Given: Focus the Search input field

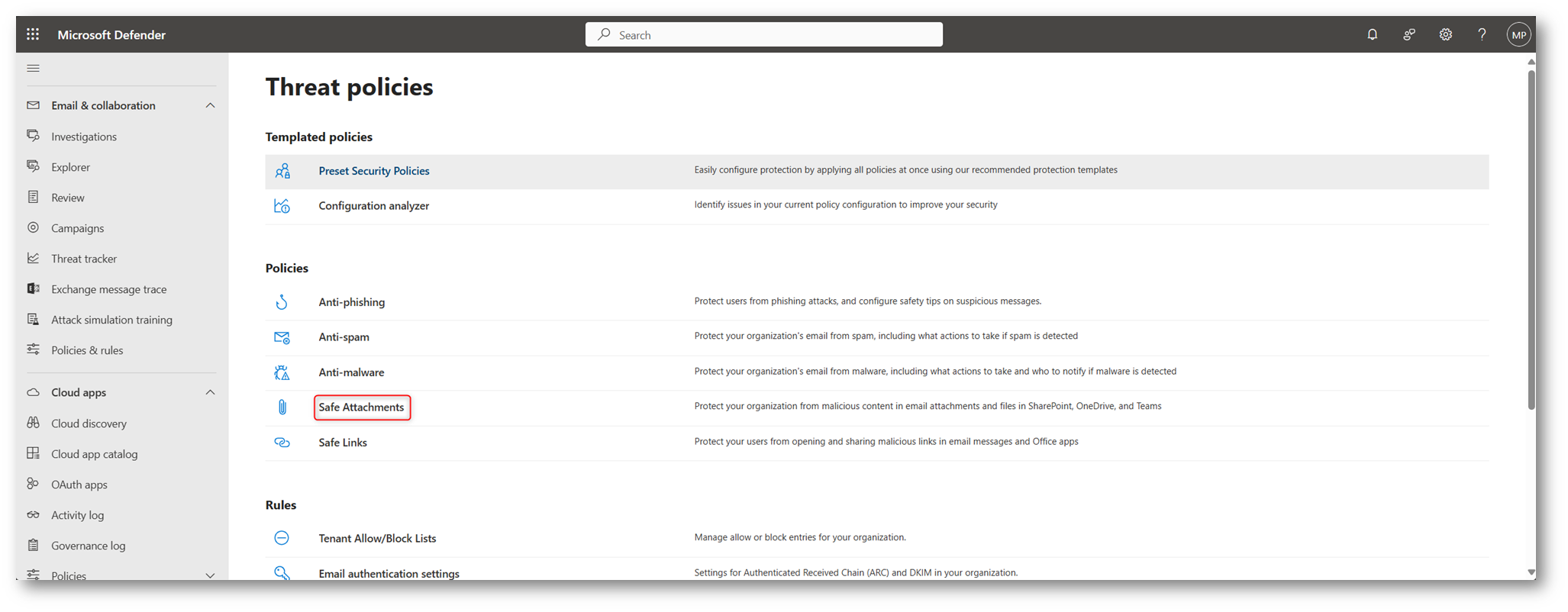Looking at the screenshot, I should coord(764,34).
